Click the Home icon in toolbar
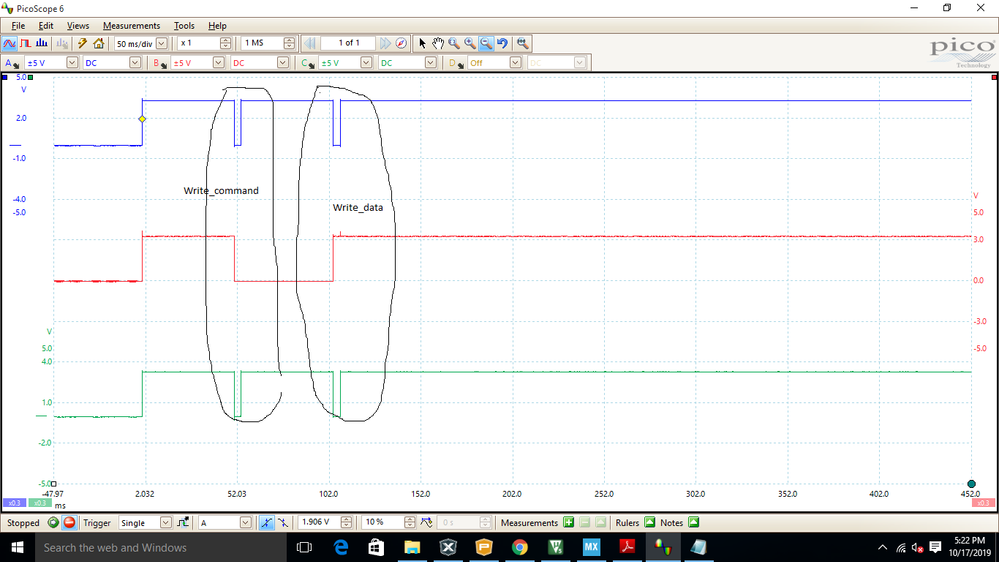This screenshot has width=999, height=562. [x=99, y=43]
